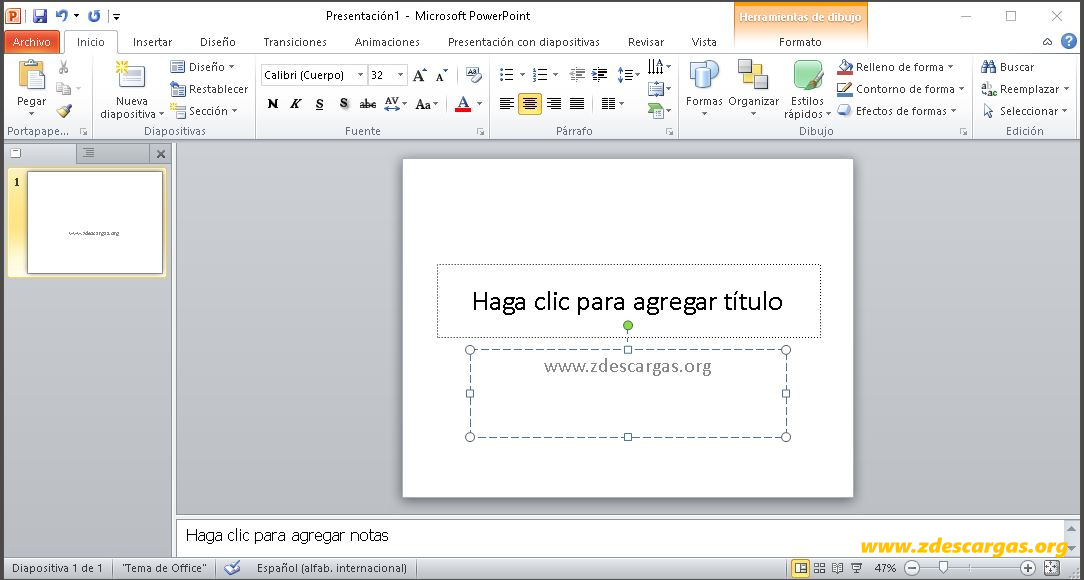Center the paragraph text
Viewport: 1084px width, 580px height.
pos(530,104)
